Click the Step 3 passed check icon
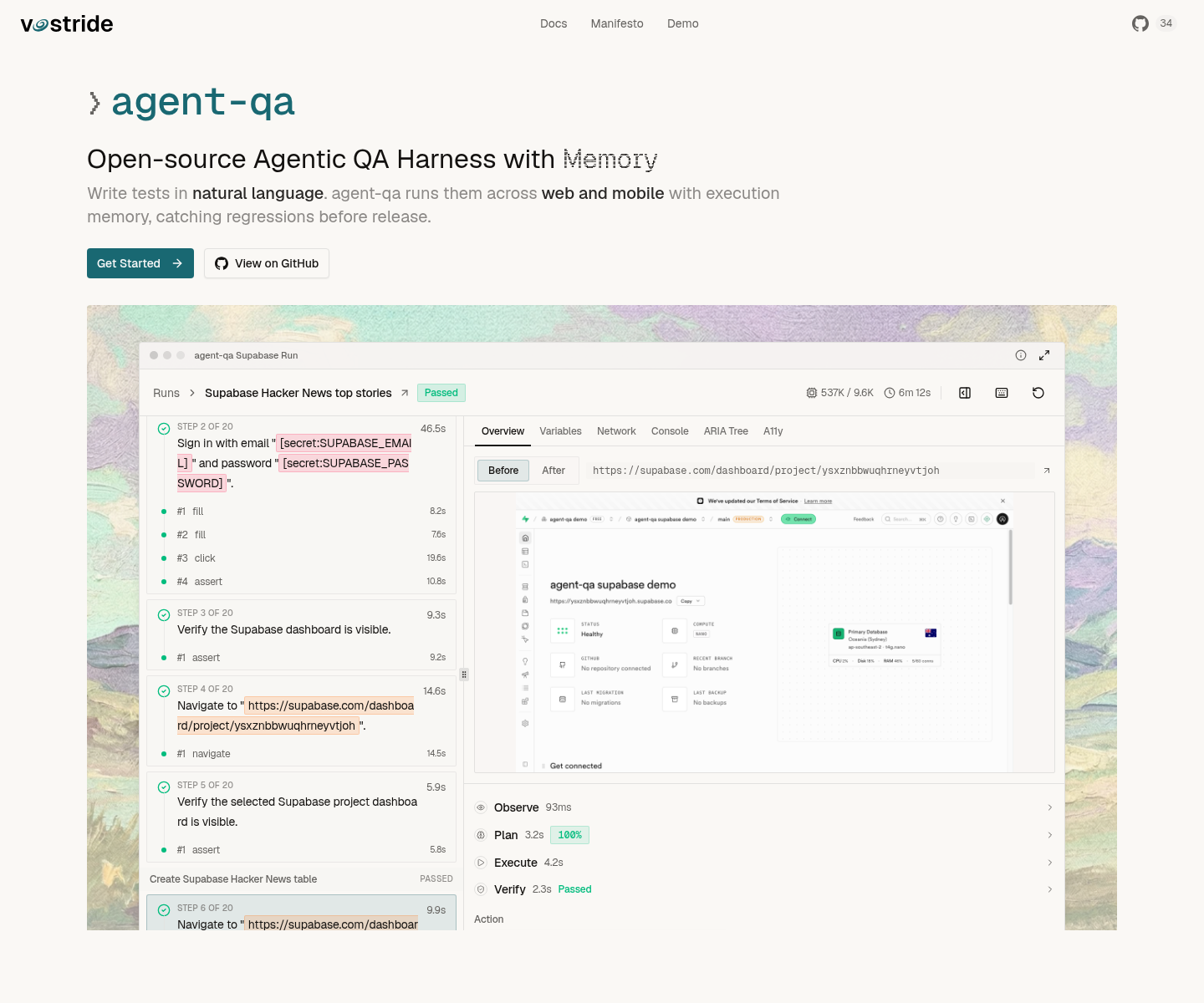1204x1003 pixels. 164,615
